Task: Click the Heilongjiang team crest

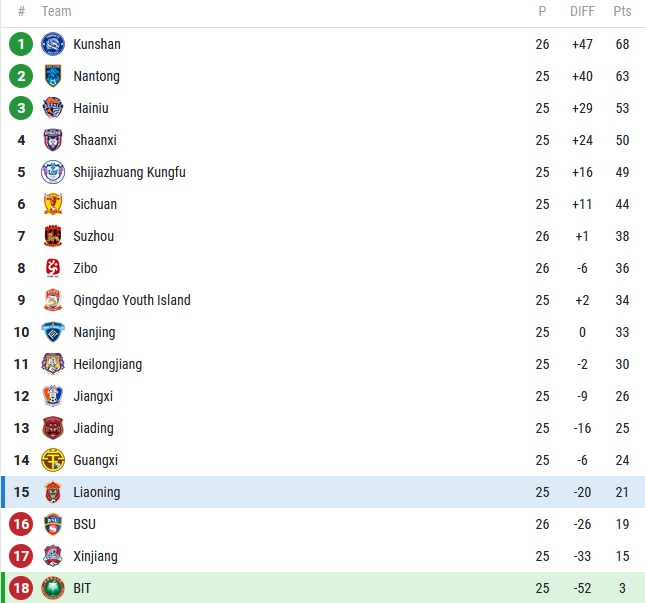Action: coord(53,364)
